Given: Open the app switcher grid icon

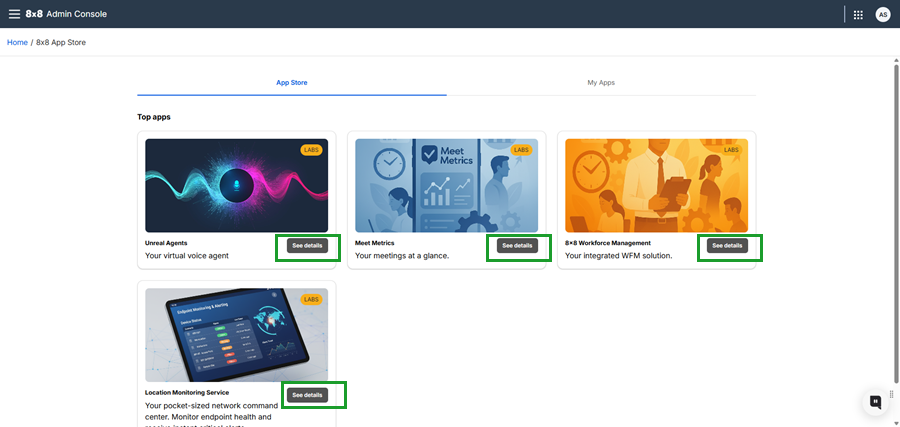Looking at the screenshot, I should pos(858,14).
